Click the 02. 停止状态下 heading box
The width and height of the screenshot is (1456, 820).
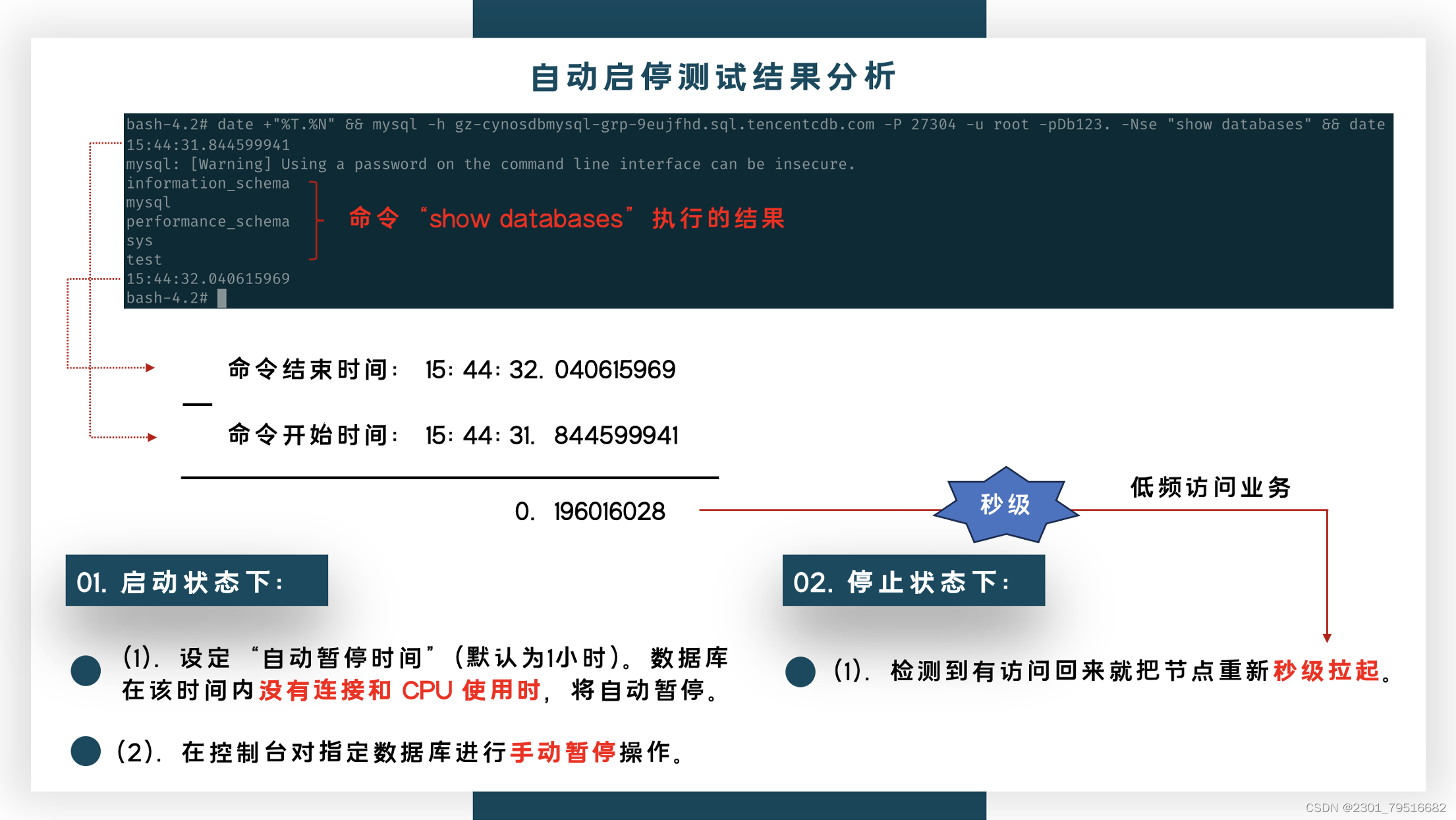point(914,580)
